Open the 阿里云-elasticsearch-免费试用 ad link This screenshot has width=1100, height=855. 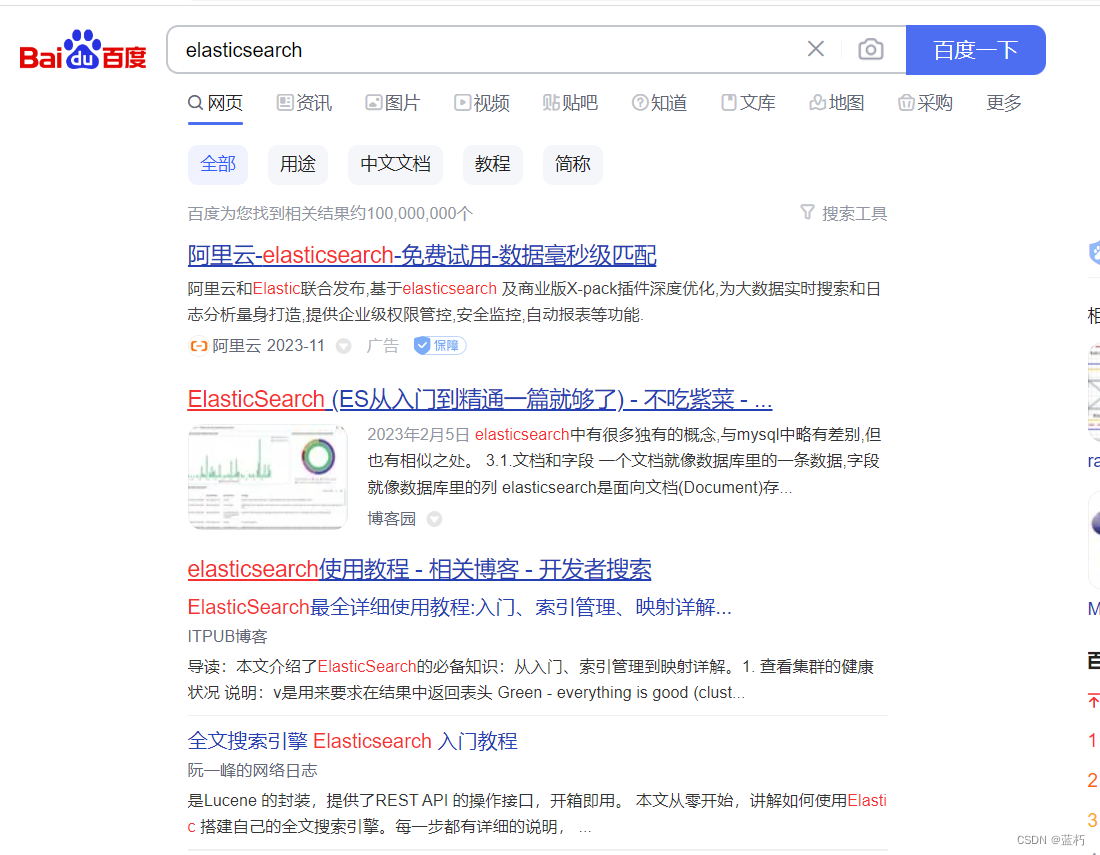pyautogui.click(x=422, y=255)
